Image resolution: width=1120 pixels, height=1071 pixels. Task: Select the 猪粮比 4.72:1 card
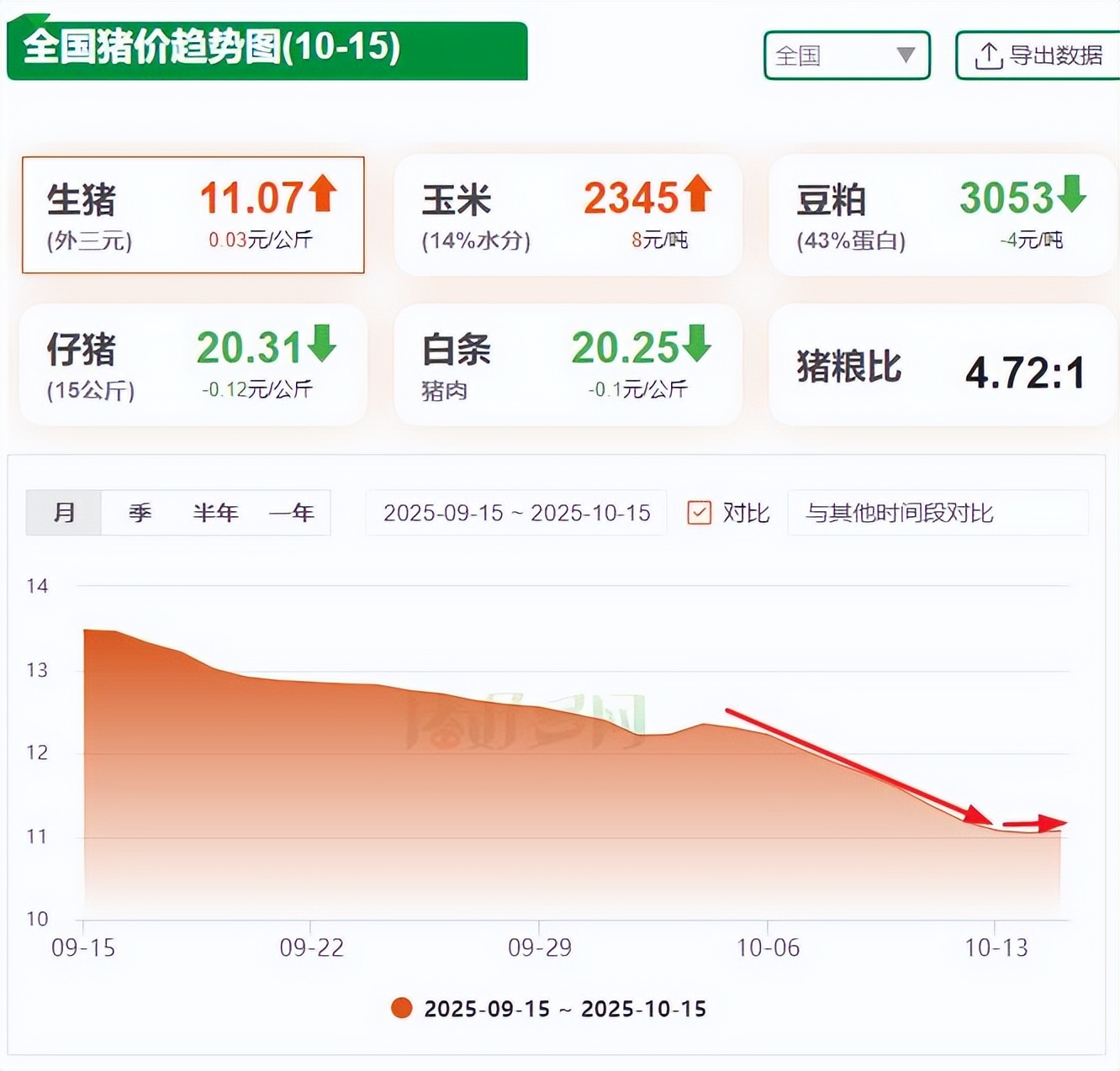pyautogui.click(x=942, y=367)
